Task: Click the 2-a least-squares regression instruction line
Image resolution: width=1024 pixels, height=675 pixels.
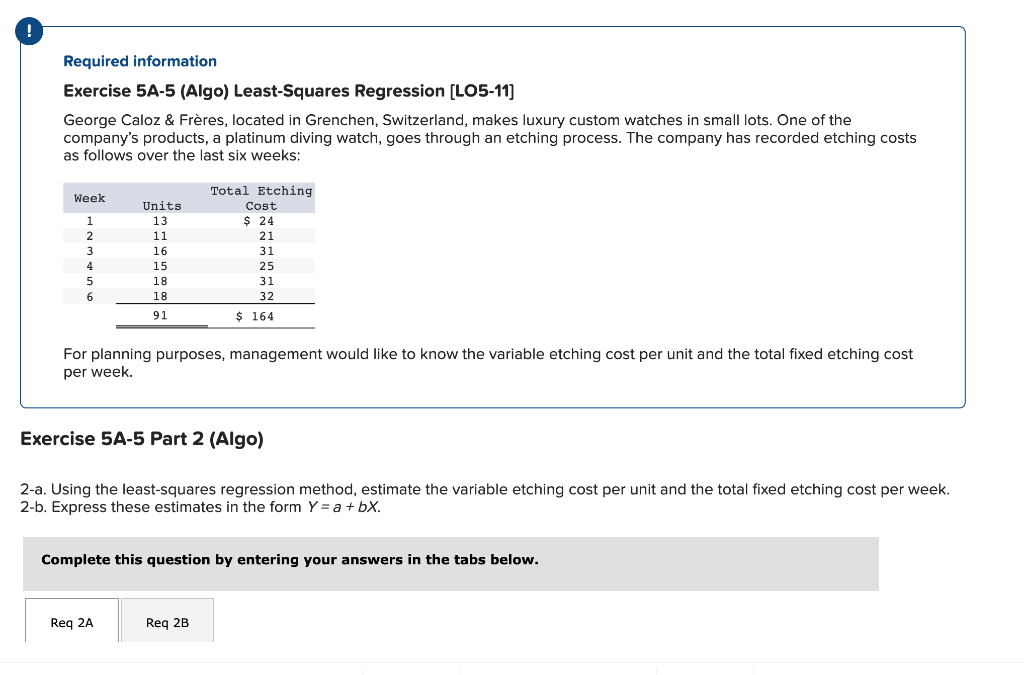Action: tap(485, 490)
